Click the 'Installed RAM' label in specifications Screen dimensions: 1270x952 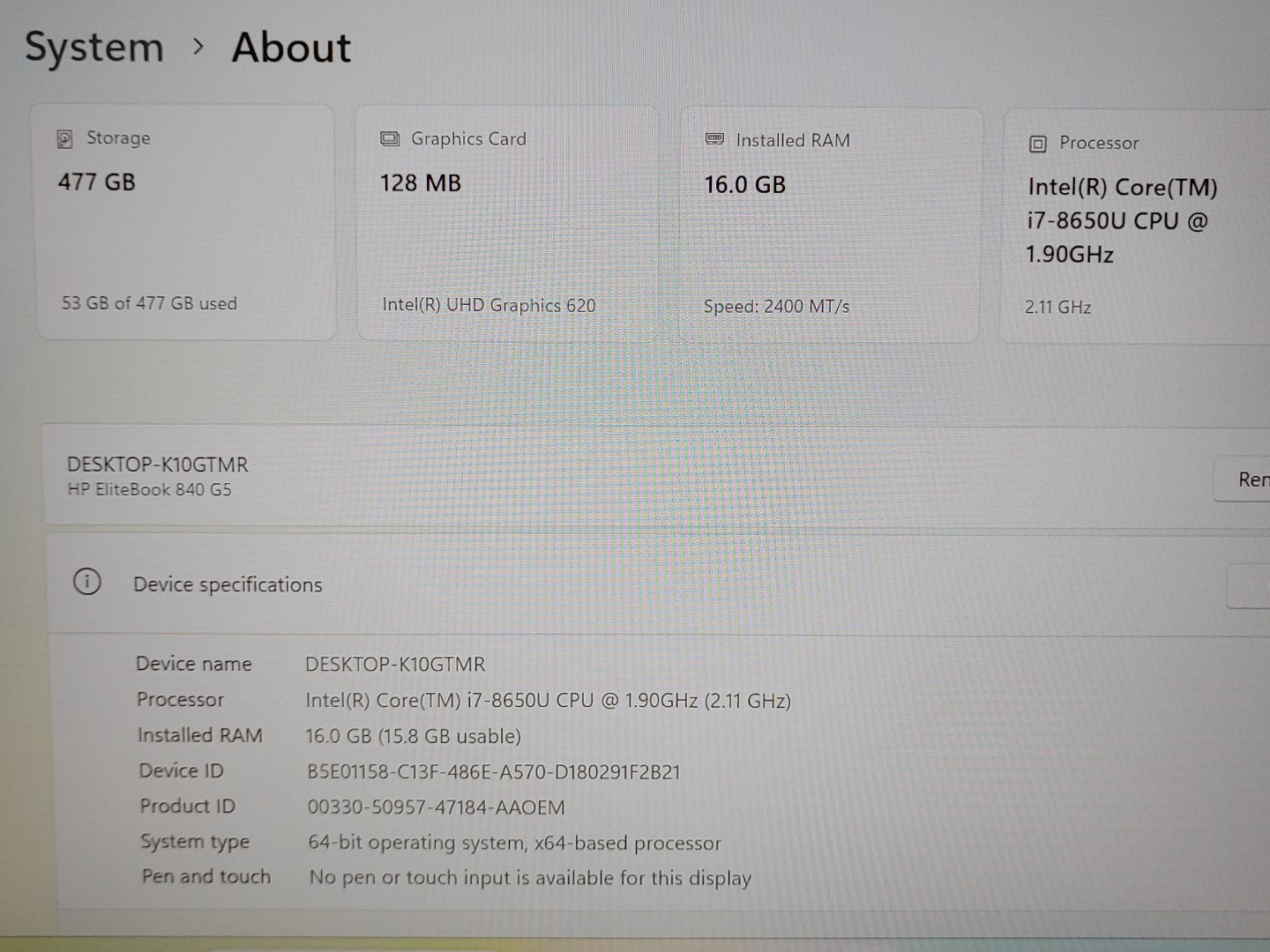coord(200,735)
